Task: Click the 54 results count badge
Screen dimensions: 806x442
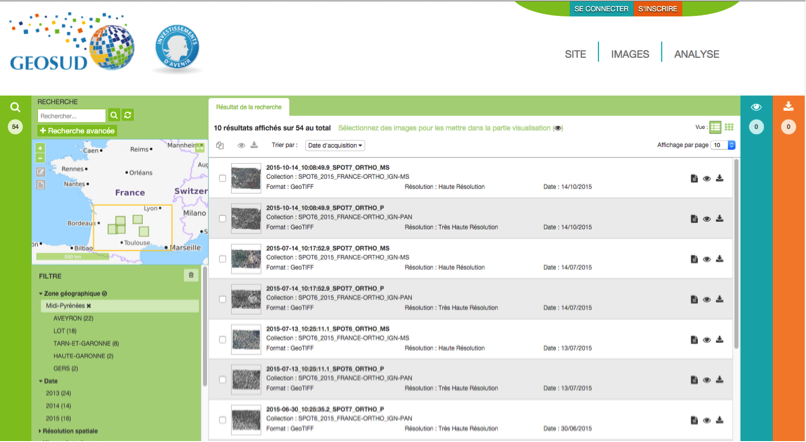Action: 15,126
